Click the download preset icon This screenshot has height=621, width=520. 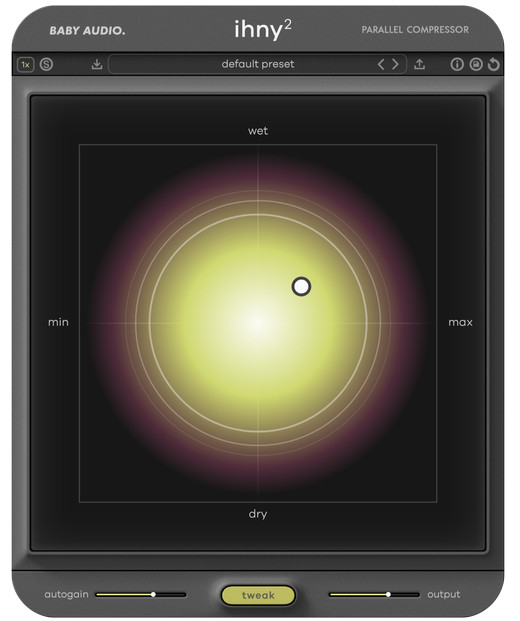tap(97, 64)
